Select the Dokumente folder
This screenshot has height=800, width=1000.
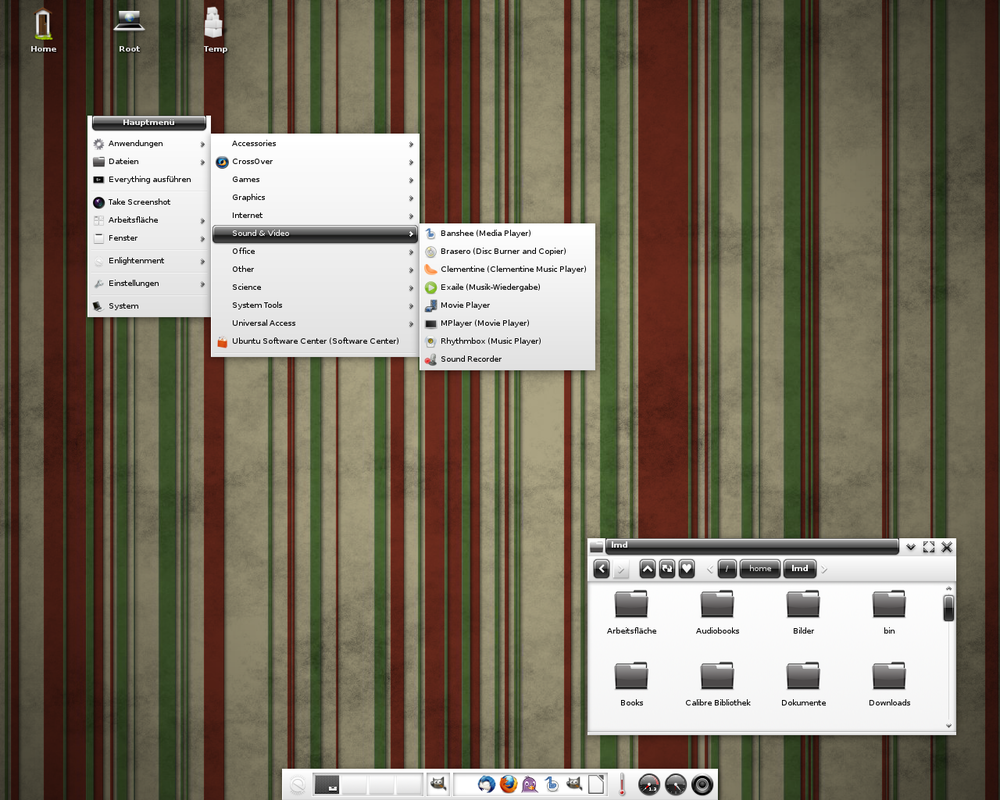click(x=803, y=685)
